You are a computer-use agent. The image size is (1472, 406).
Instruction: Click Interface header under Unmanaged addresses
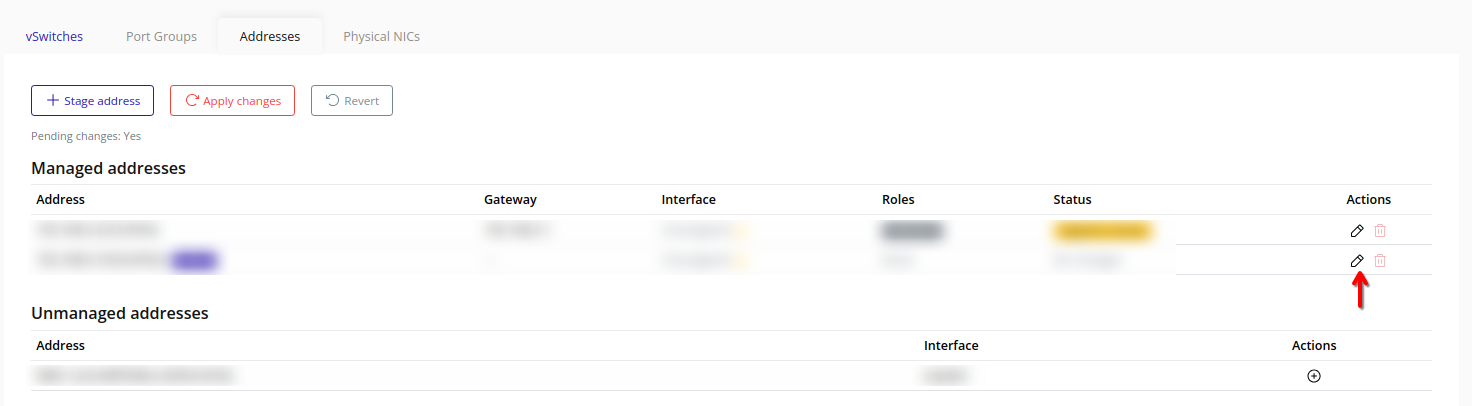951,346
